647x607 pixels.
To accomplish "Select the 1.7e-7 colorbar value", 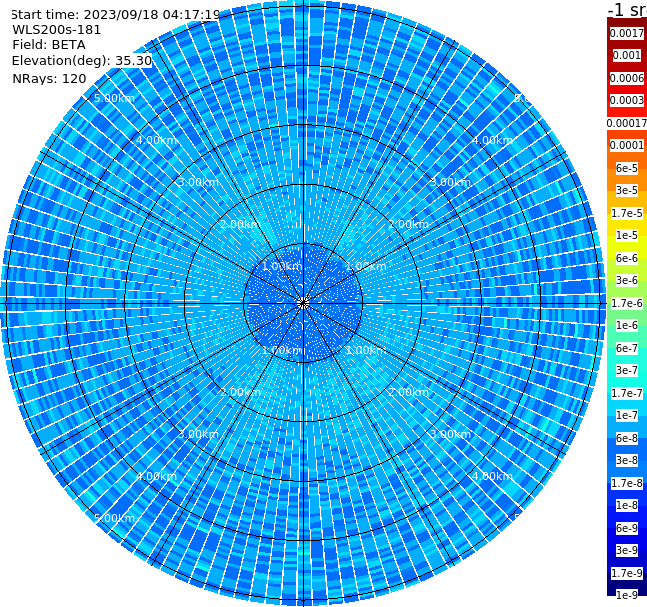I will (627, 393).
